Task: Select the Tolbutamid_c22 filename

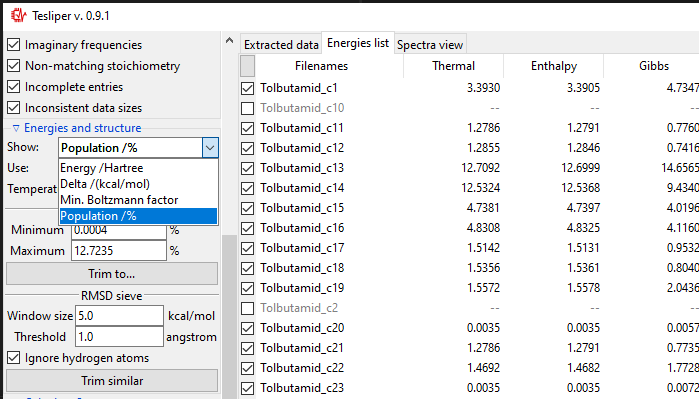Action: point(302,368)
